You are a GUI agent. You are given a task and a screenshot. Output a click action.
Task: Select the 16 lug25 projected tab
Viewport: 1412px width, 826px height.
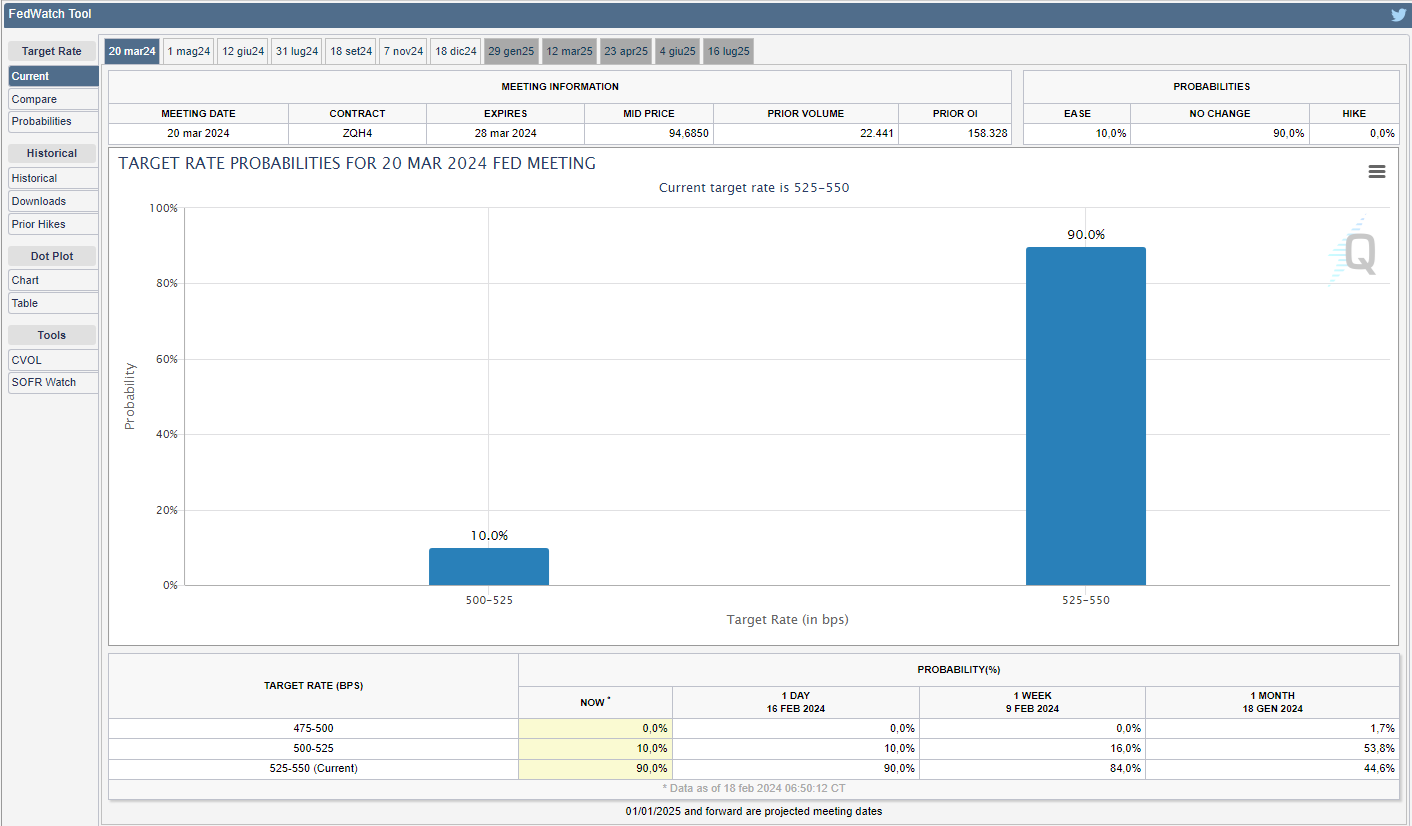click(x=729, y=51)
